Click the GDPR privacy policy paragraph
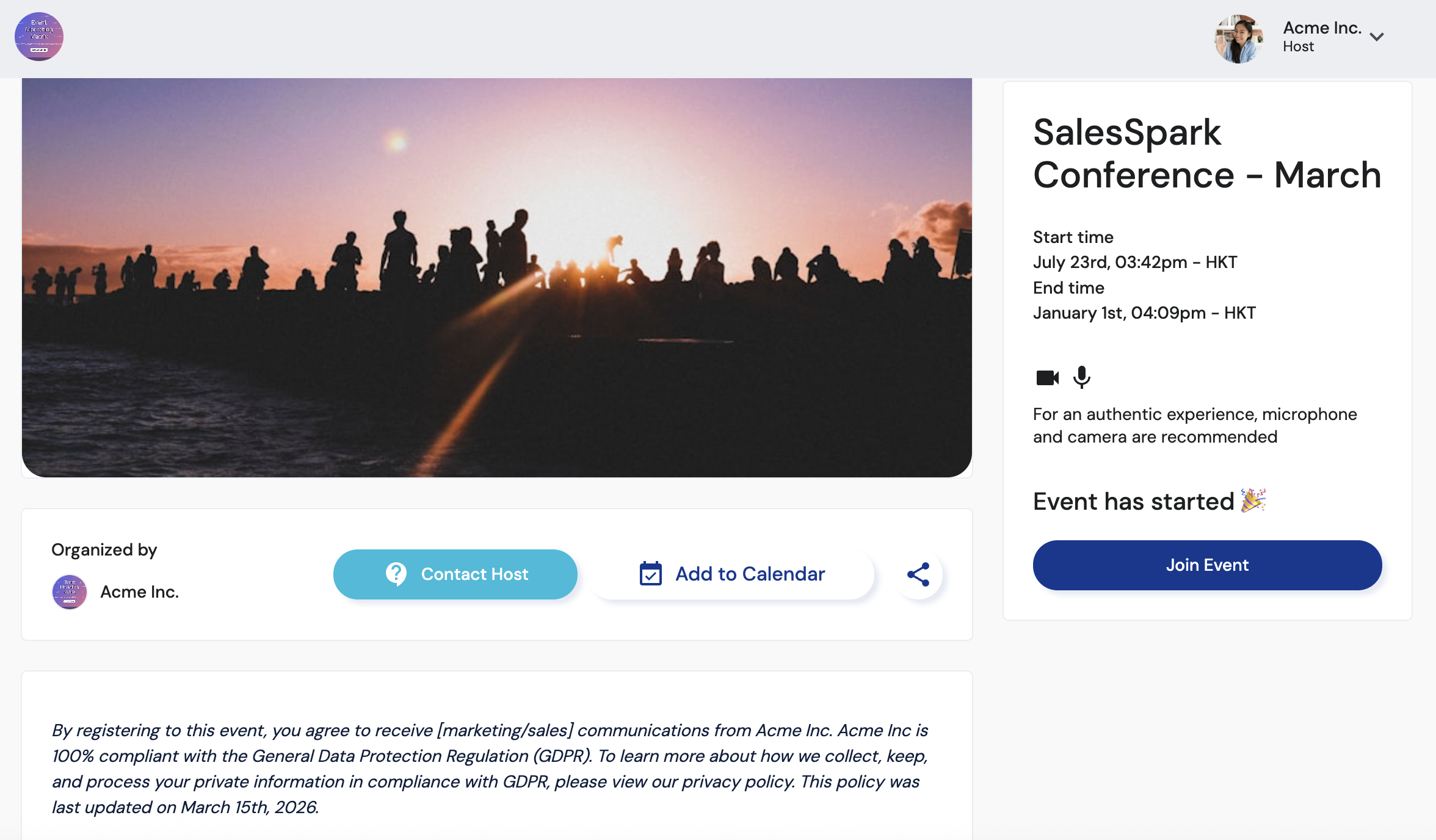The image size is (1436, 840). 490,769
